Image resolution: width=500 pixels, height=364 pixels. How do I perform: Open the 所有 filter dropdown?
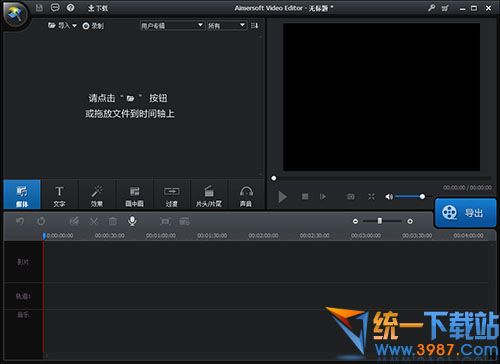click(227, 25)
